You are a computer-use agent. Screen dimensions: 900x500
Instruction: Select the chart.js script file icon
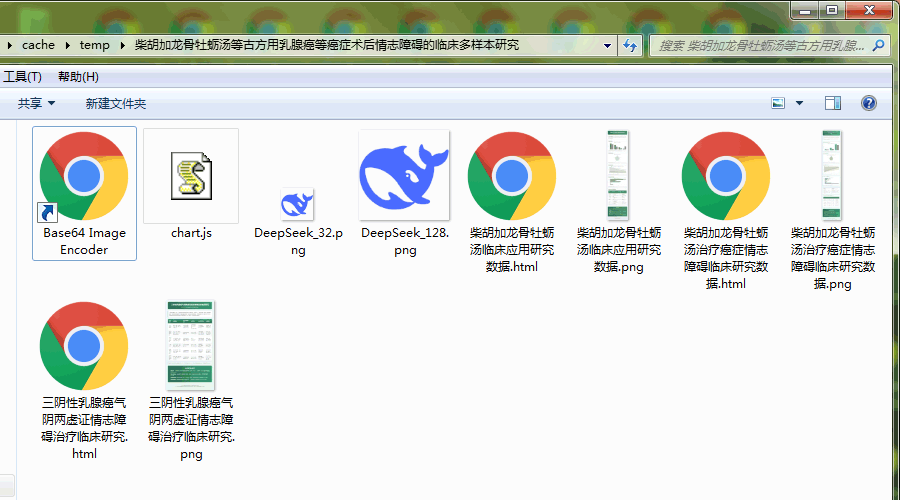tap(191, 176)
